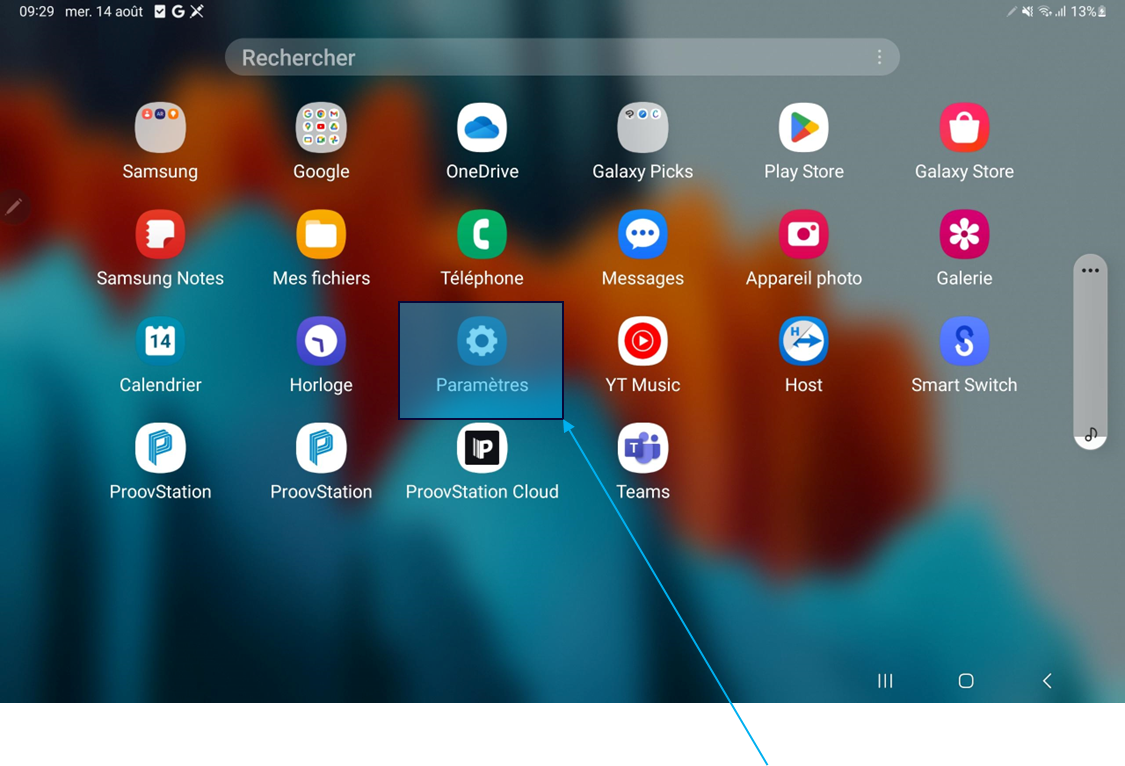Open the search bar three-dot menu

click(x=879, y=58)
